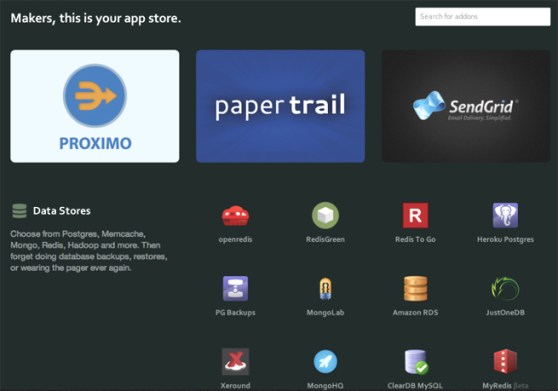
Task: Click the openredis text label
Action: pyautogui.click(x=235, y=239)
